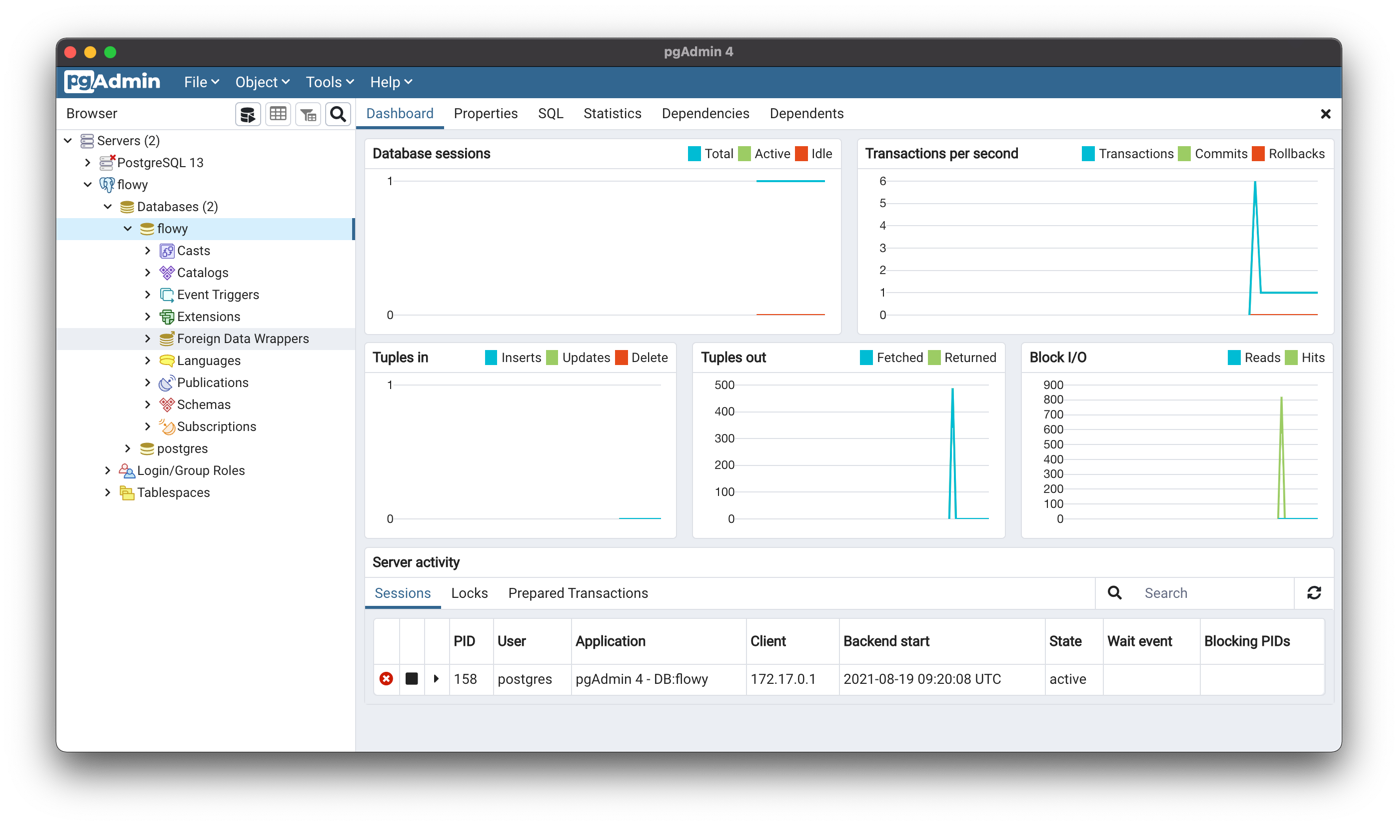This screenshot has height=826, width=1398.
Task: Click the Query Tool icon in Browser toolbar
Action: coord(248,114)
